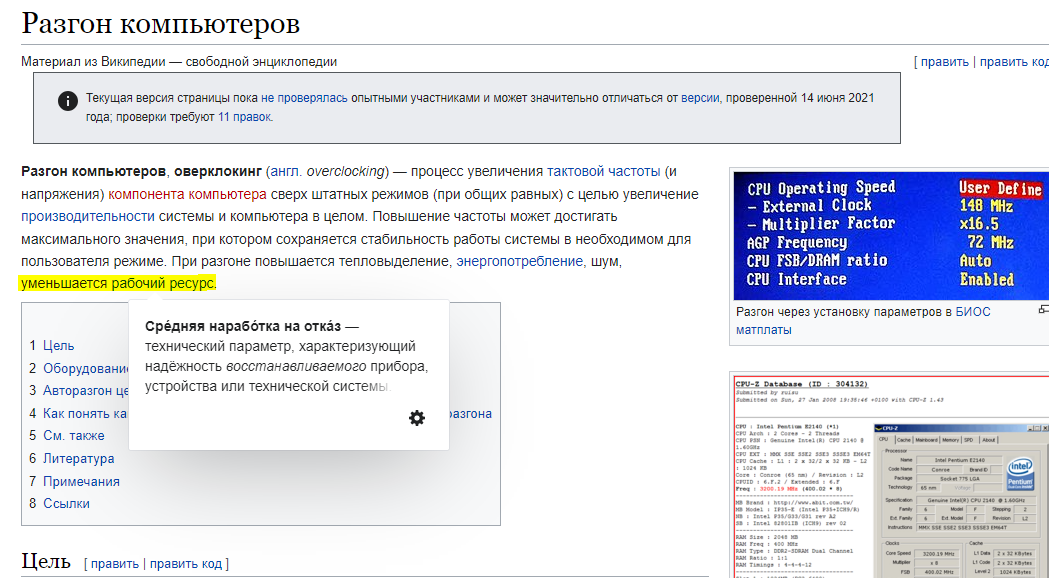
Task: Open the page preview settings gear
Action: click(x=417, y=418)
